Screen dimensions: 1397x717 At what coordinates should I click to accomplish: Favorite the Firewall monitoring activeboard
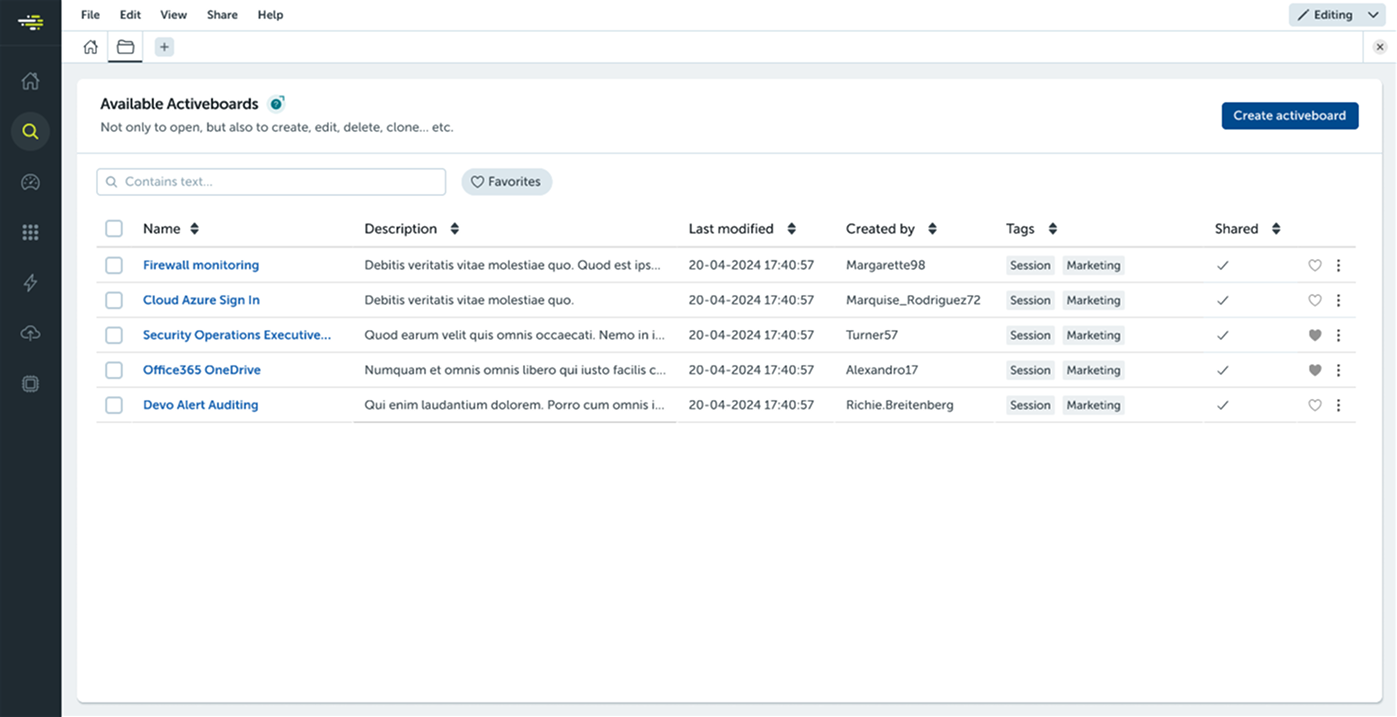pyautogui.click(x=1315, y=265)
